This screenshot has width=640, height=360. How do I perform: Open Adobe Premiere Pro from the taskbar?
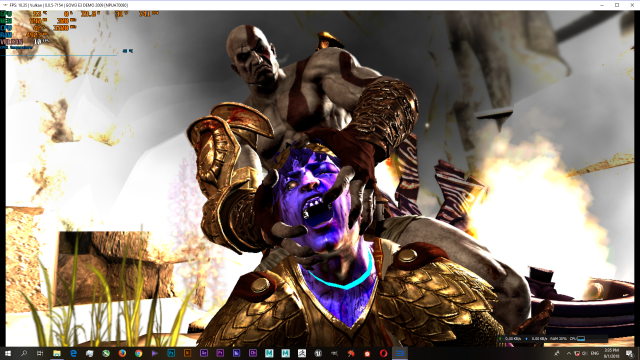click(x=220, y=353)
